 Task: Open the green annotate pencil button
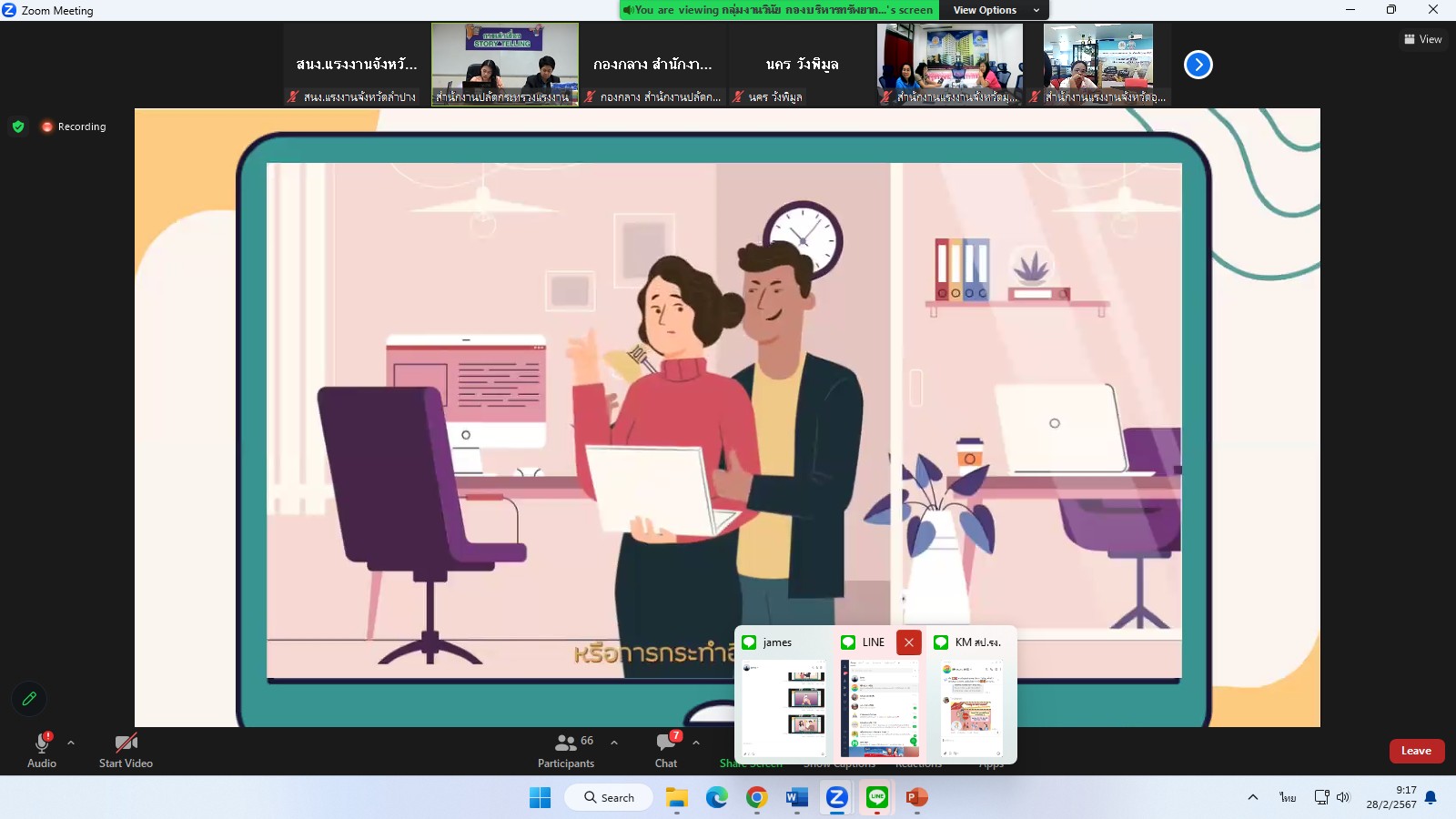pyautogui.click(x=29, y=699)
